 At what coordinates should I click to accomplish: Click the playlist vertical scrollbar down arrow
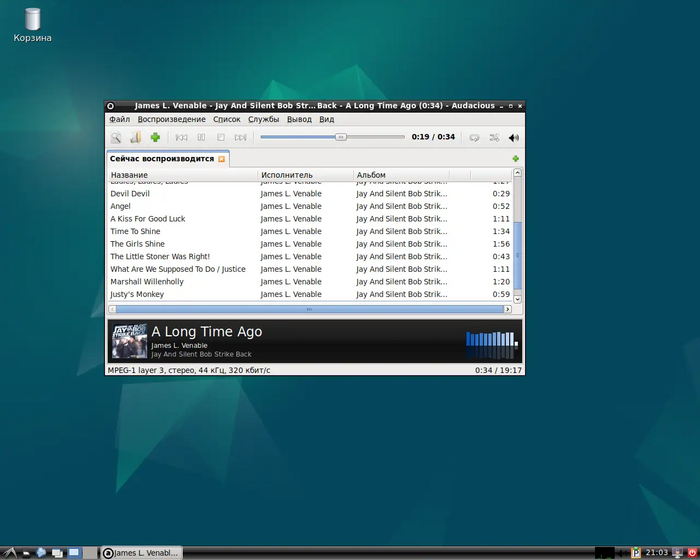tap(517, 299)
